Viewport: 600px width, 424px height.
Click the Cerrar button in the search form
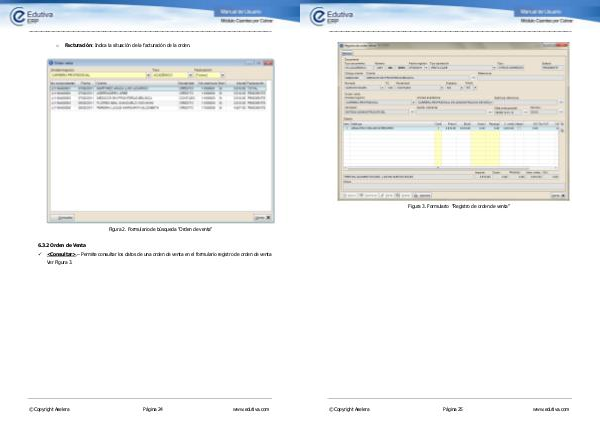pyautogui.click(x=258, y=217)
